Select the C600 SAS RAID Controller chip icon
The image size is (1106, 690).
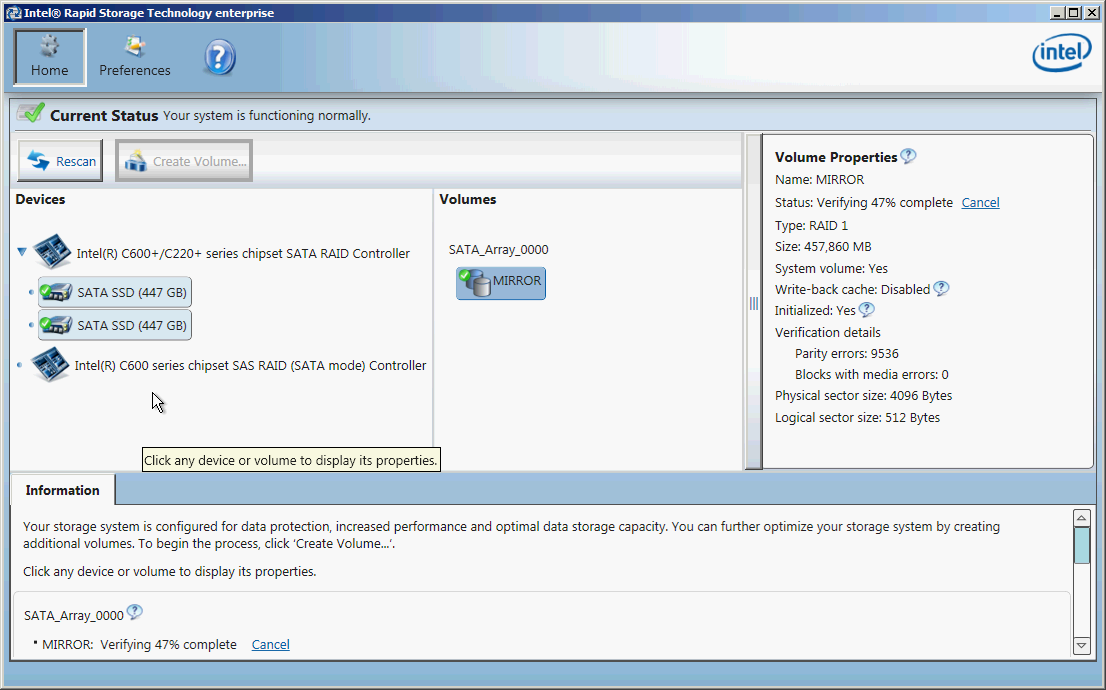pyautogui.click(x=51, y=364)
